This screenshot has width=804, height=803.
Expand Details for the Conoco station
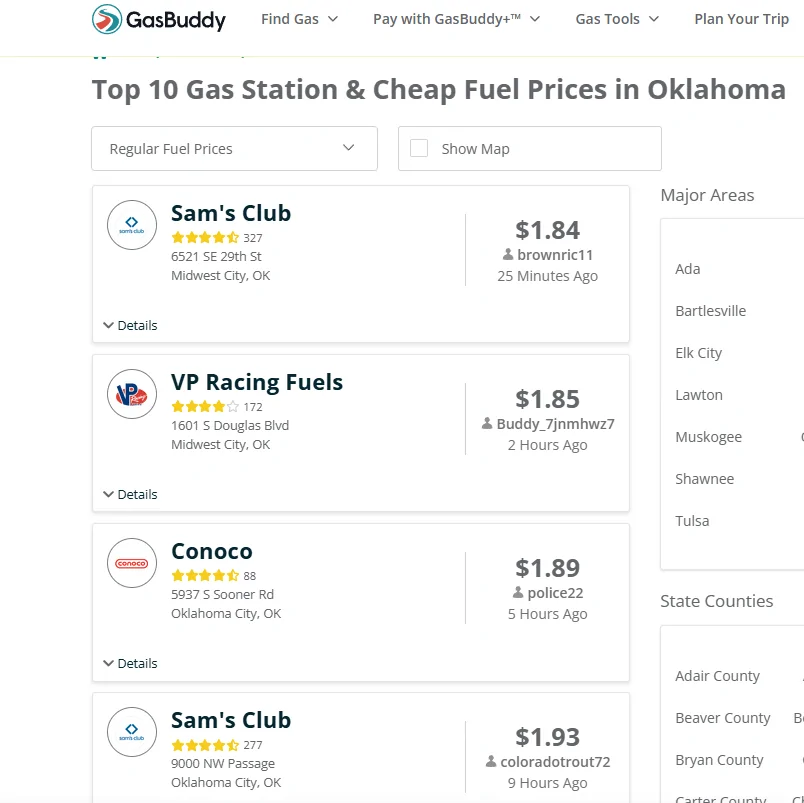tap(130, 663)
